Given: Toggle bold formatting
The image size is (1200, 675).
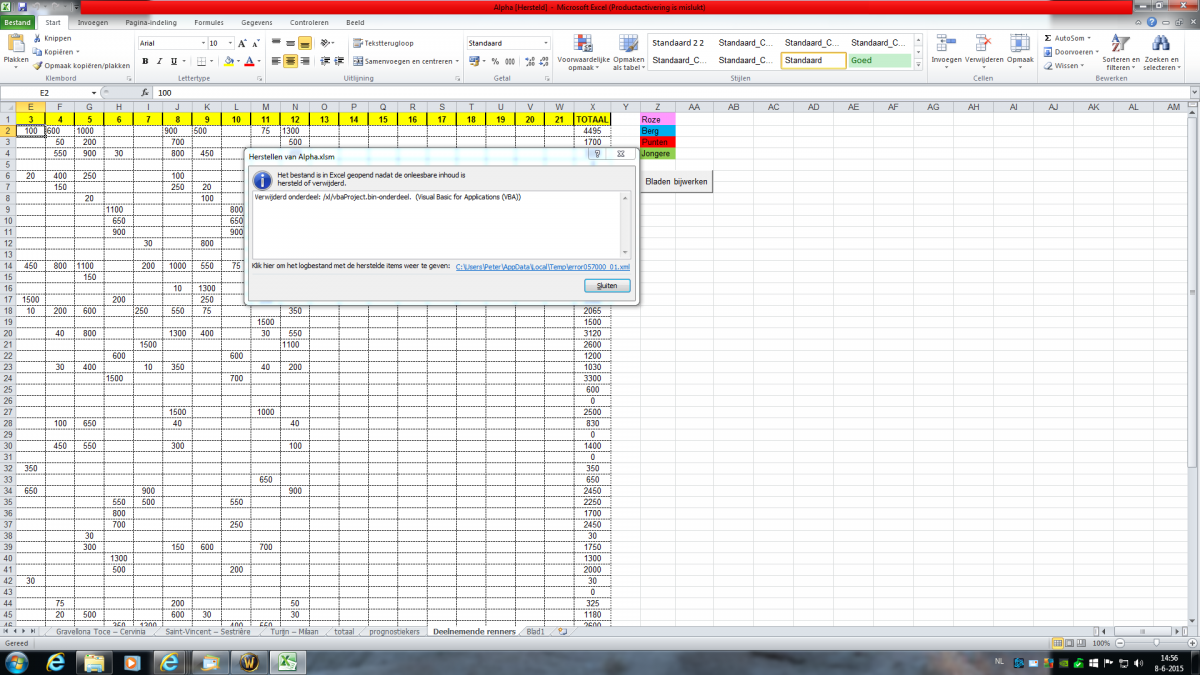Looking at the screenshot, I should tap(145, 61).
